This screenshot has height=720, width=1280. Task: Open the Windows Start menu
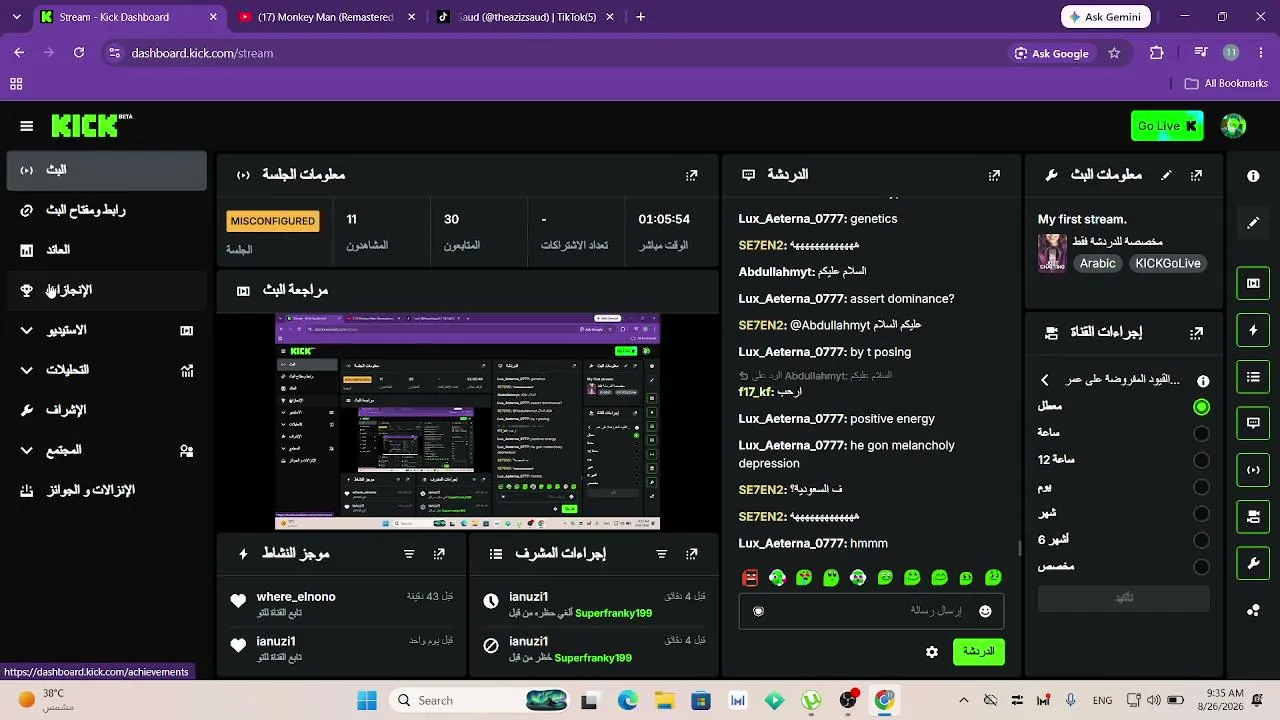367,701
